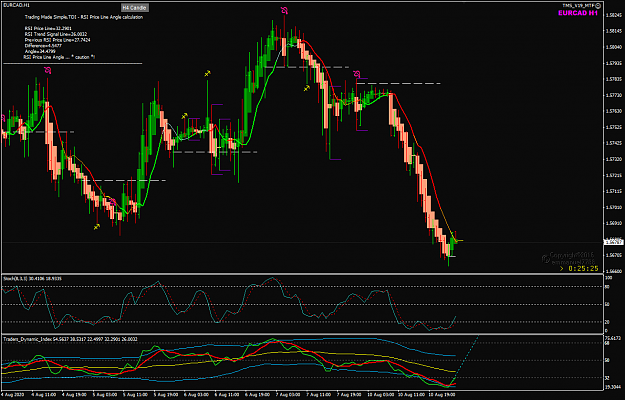Click the 4 Aug 2020 time axis label
This screenshot has width=625, height=400.
coord(11,393)
